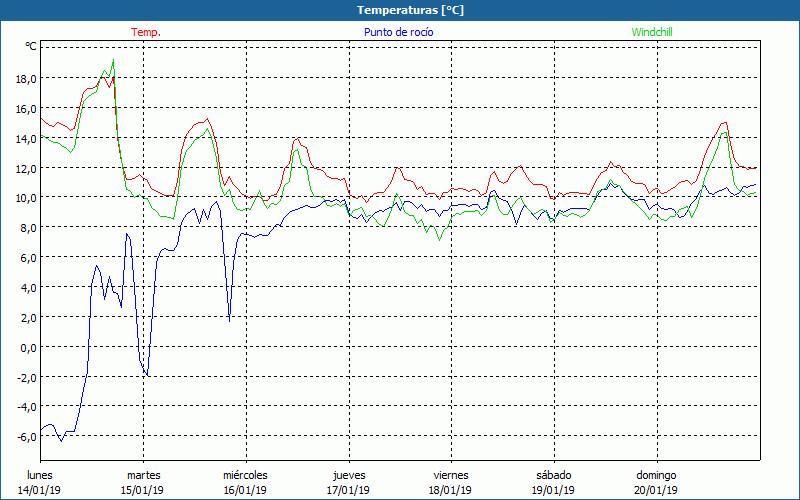Viewport: 800px width, 500px height.
Task: Select the blue 'Punto de rocío' legend label
Action: pyautogui.click(x=398, y=32)
